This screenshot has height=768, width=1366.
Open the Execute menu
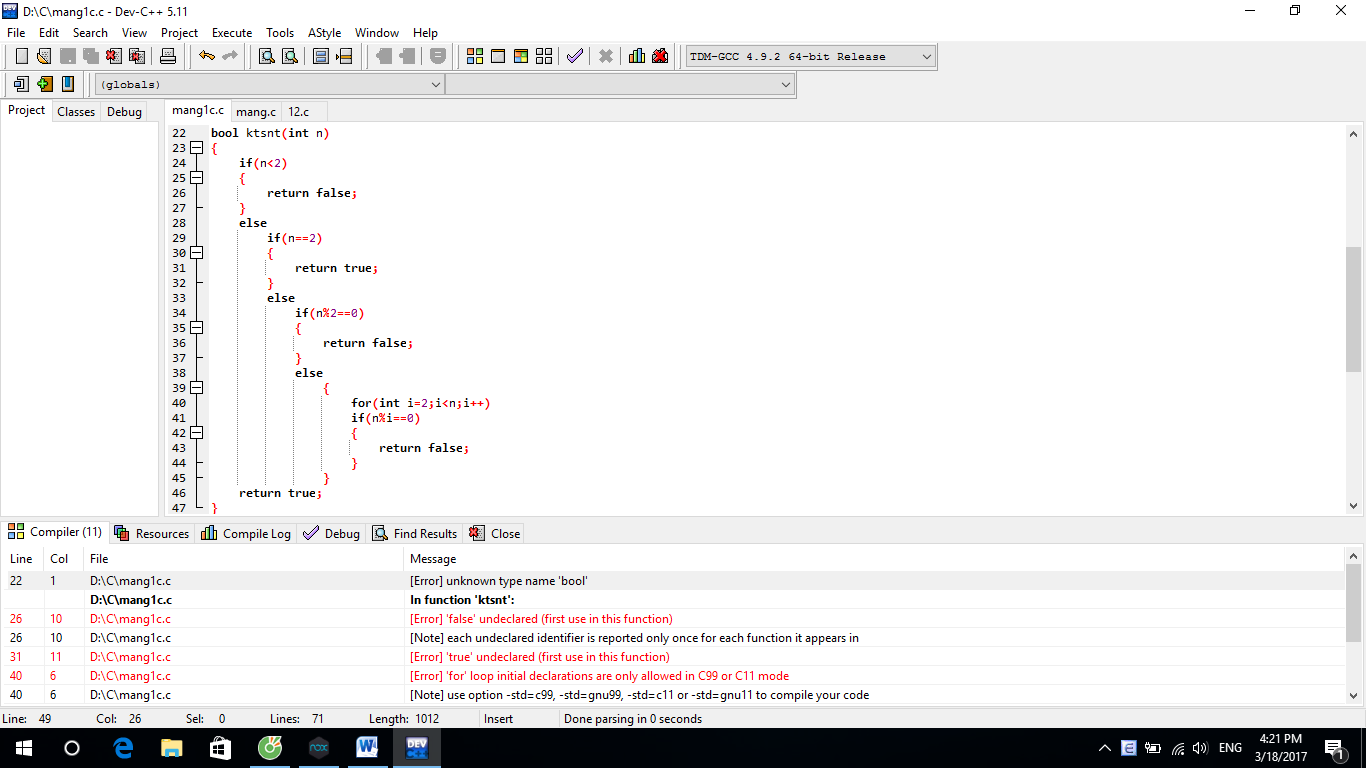(x=232, y=33)
